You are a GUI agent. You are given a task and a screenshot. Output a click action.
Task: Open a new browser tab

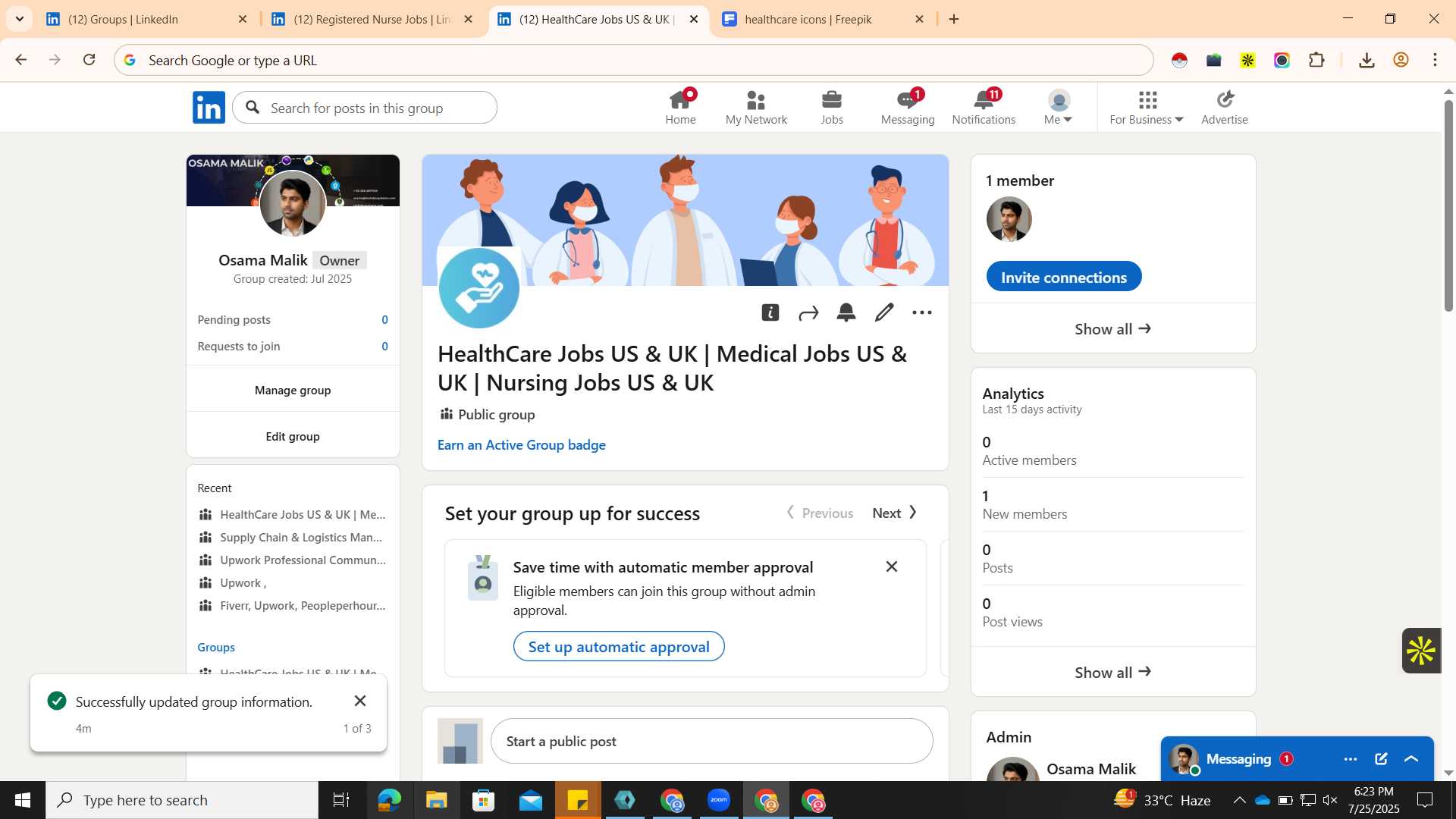point(954,19)
